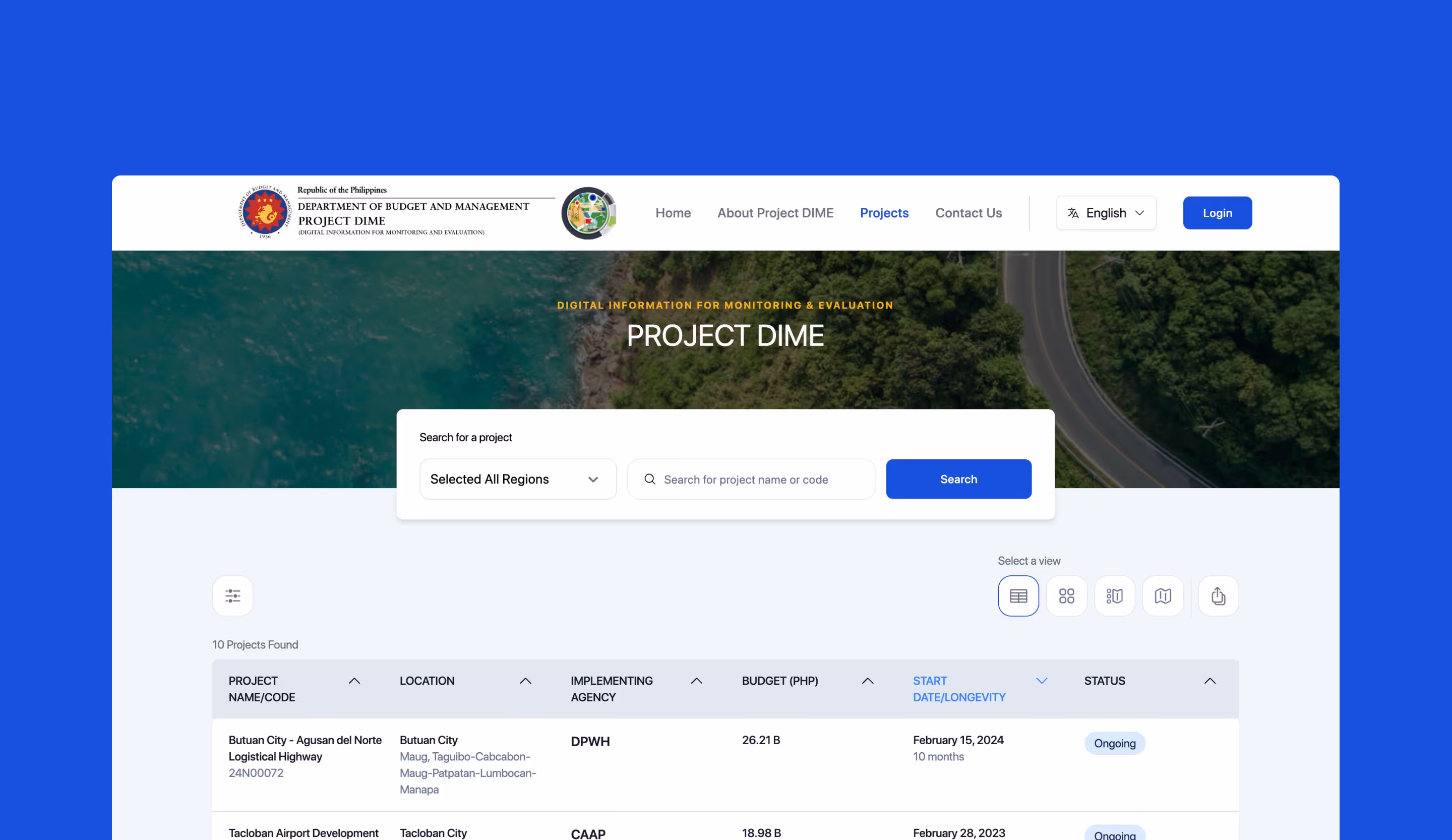Open the English language selector
The height and width of the screenshot is (840, 1452).
pos(1105,213)
